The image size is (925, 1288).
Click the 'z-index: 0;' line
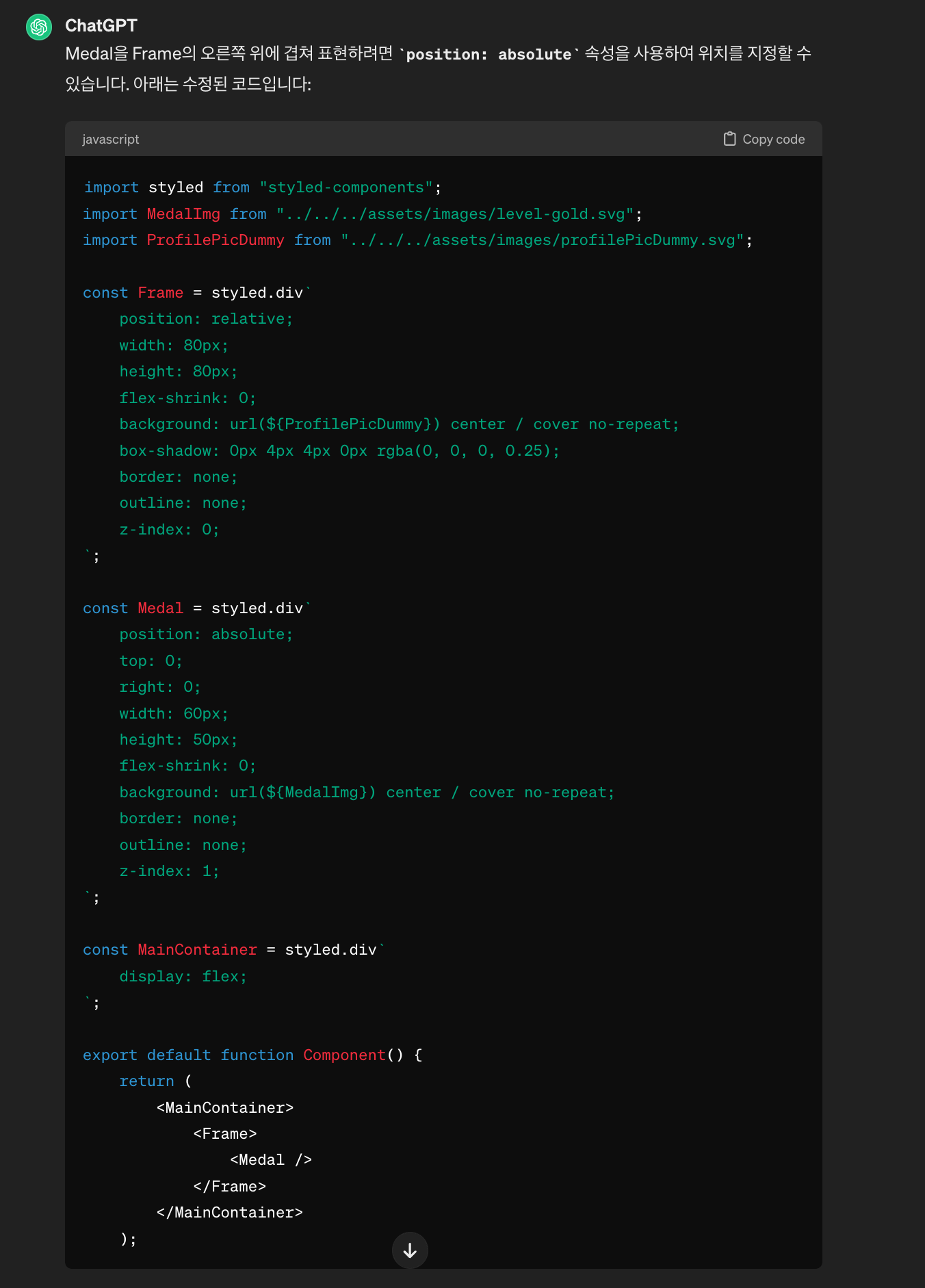tap(169, 530)
